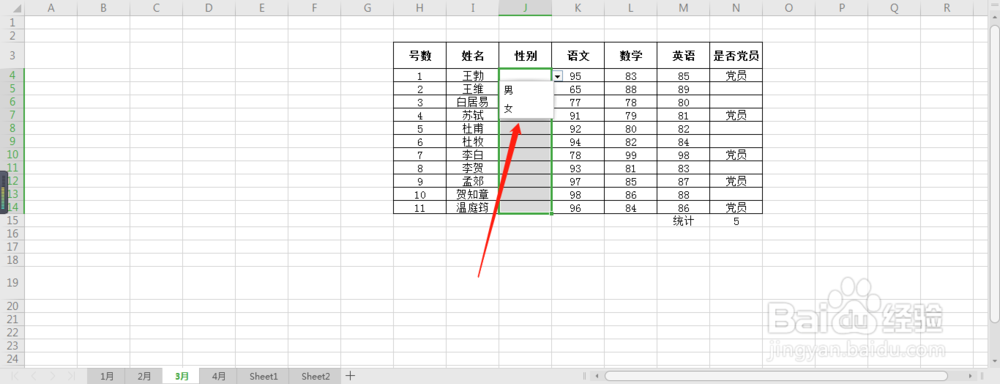This screenshot has height=384, width=1000.
Task: Open the Sheet2 tab
Action: (x=316, y=376)
